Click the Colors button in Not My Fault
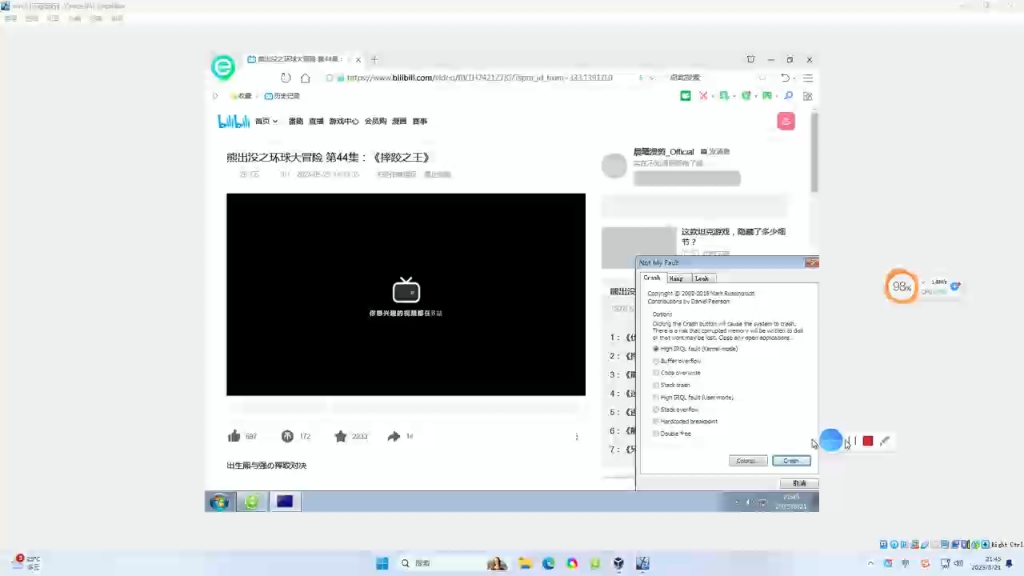The height and width of the screenshot is (576, 1024). click(747, 461)
